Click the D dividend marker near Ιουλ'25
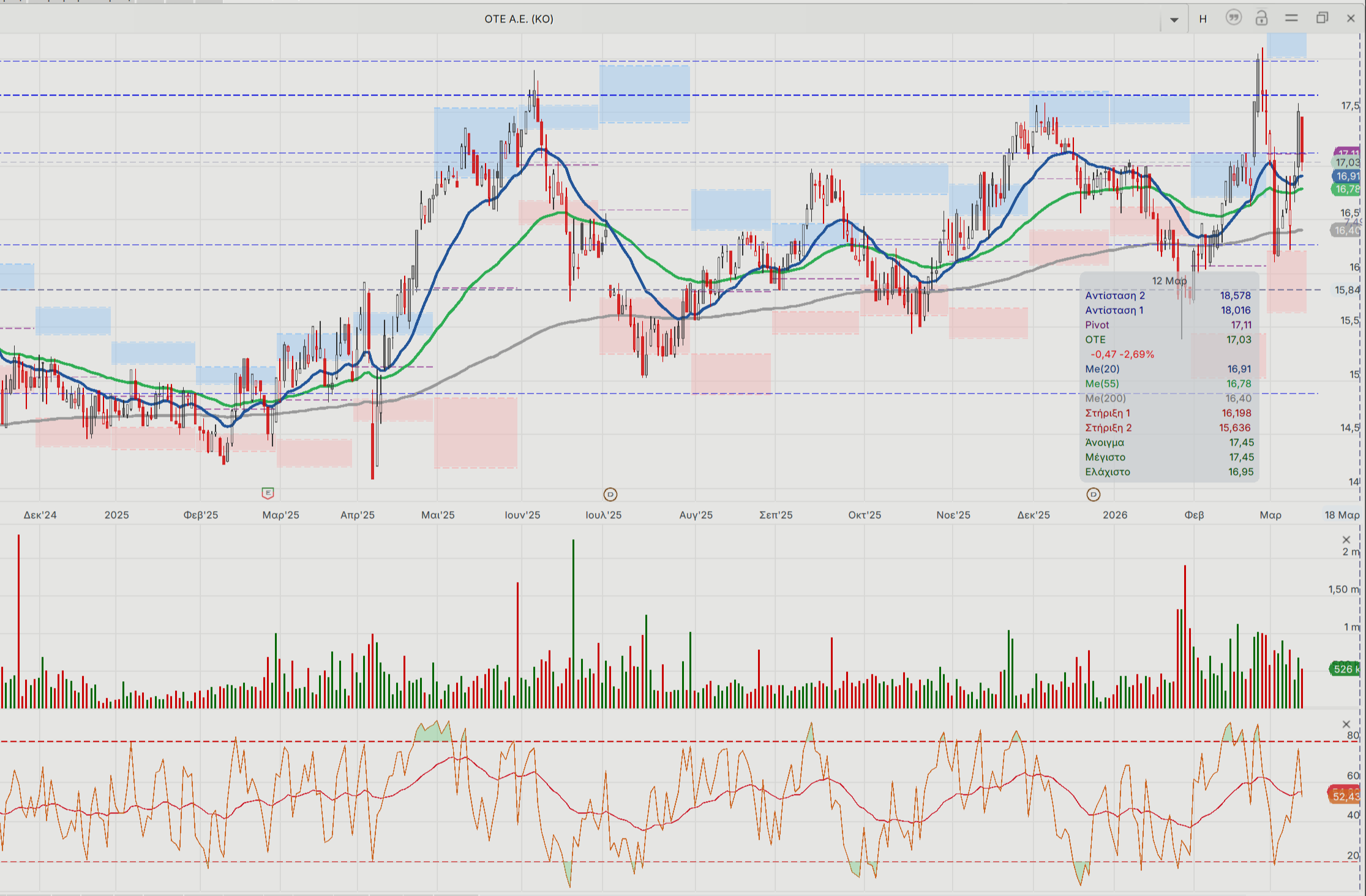 click(x=610, y=494)
